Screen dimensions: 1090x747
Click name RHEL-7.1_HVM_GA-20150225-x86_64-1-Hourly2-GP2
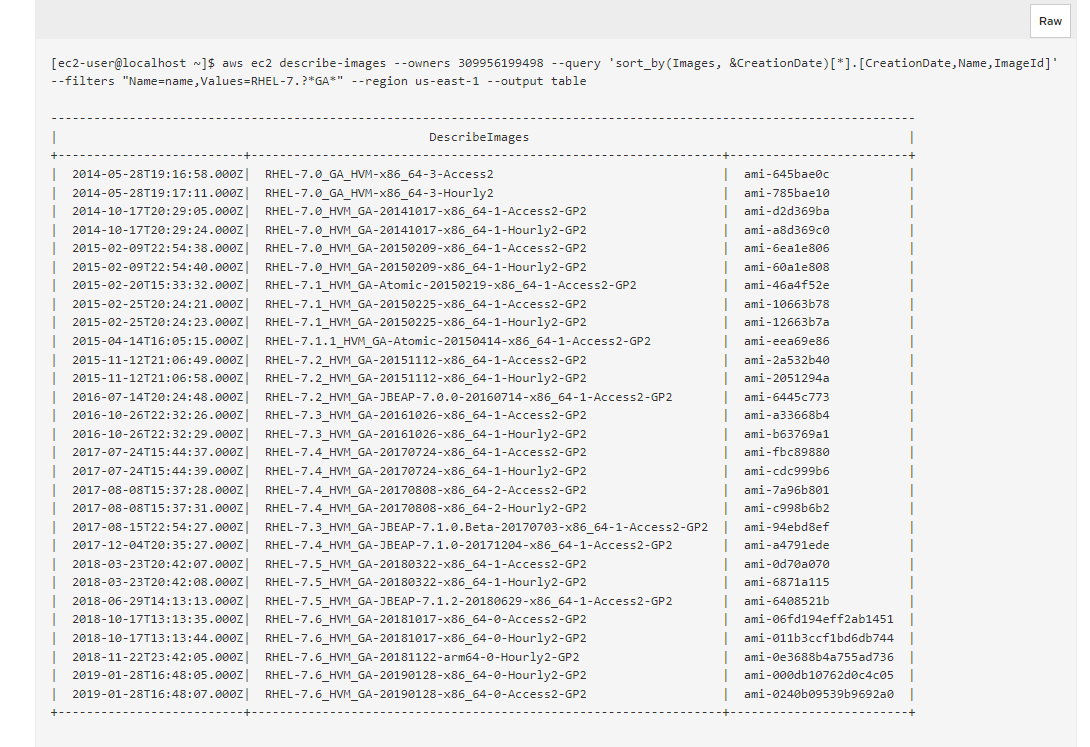[425, 322]
